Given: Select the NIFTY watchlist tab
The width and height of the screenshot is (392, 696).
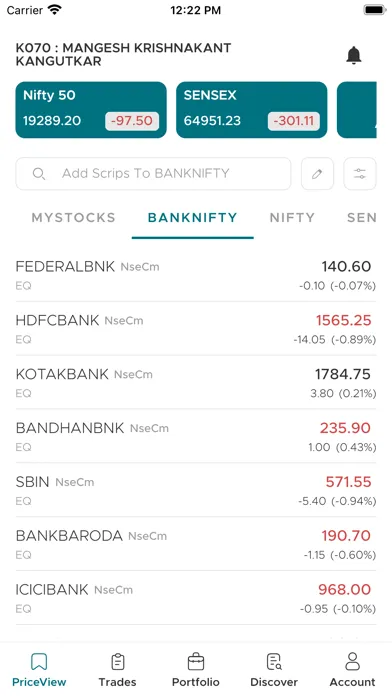Looking at the screenshot, I should point(292,218).
